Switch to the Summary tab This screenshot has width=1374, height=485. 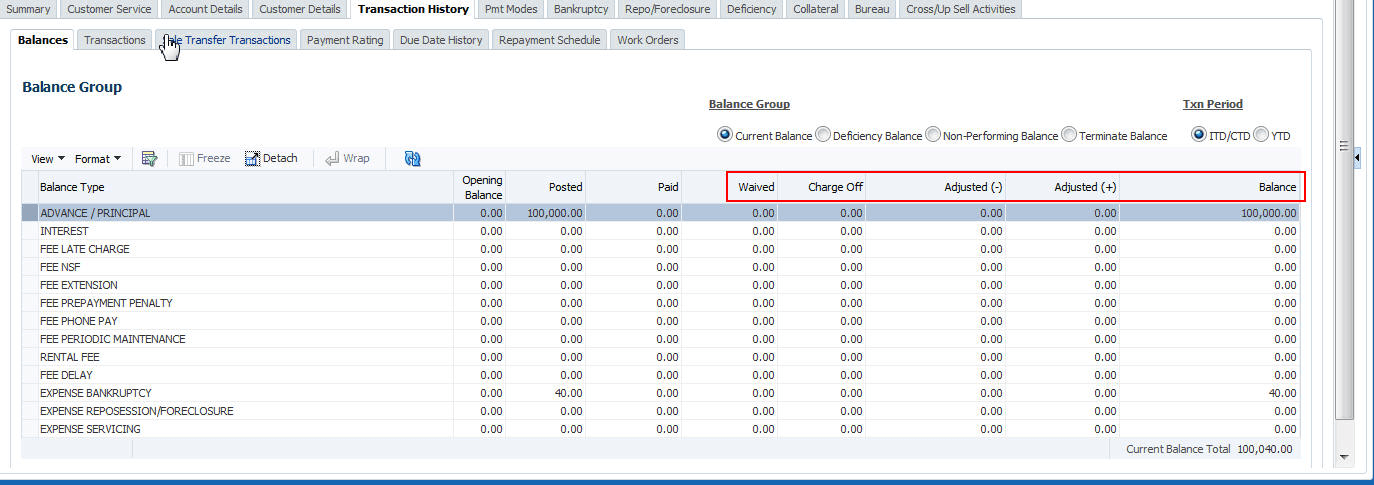[28, 9]
